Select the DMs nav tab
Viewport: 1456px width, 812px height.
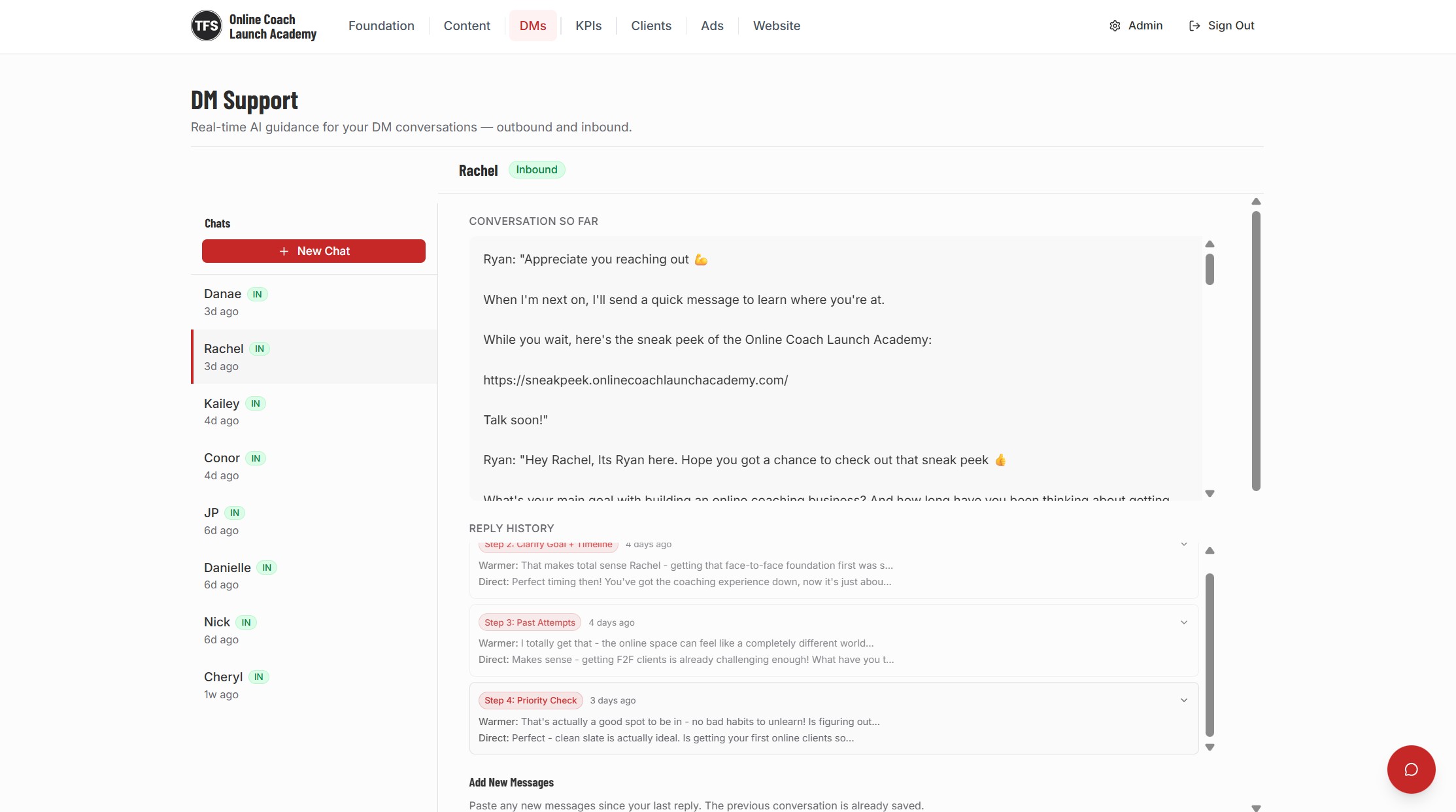tap(533, 25)
